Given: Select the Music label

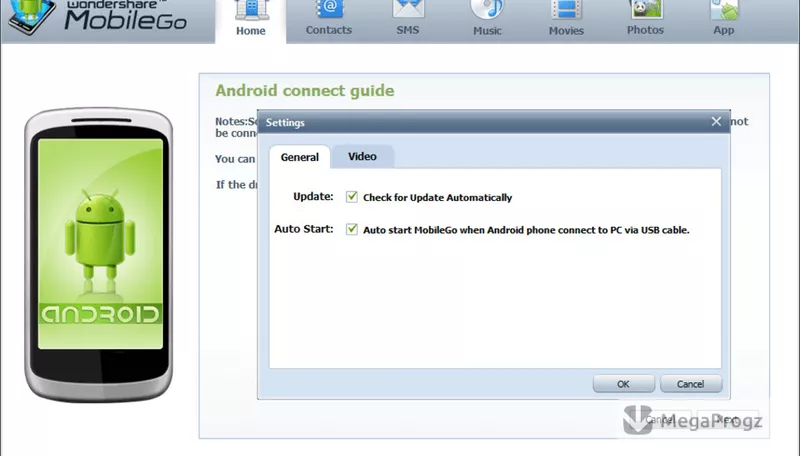Looking at the screenshot, I should [487, 31].
